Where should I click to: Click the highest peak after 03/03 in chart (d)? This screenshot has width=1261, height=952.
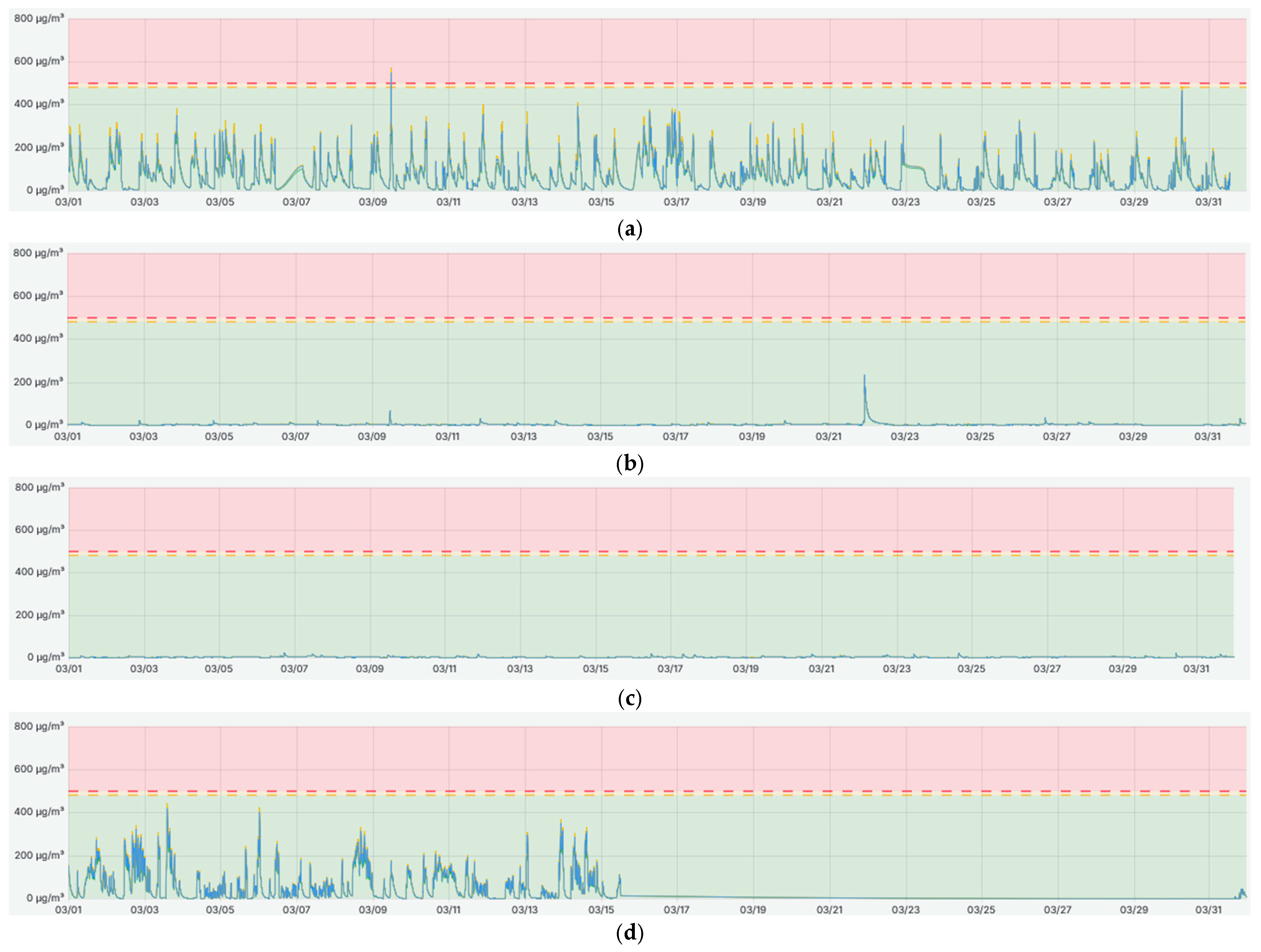[167, 809]
